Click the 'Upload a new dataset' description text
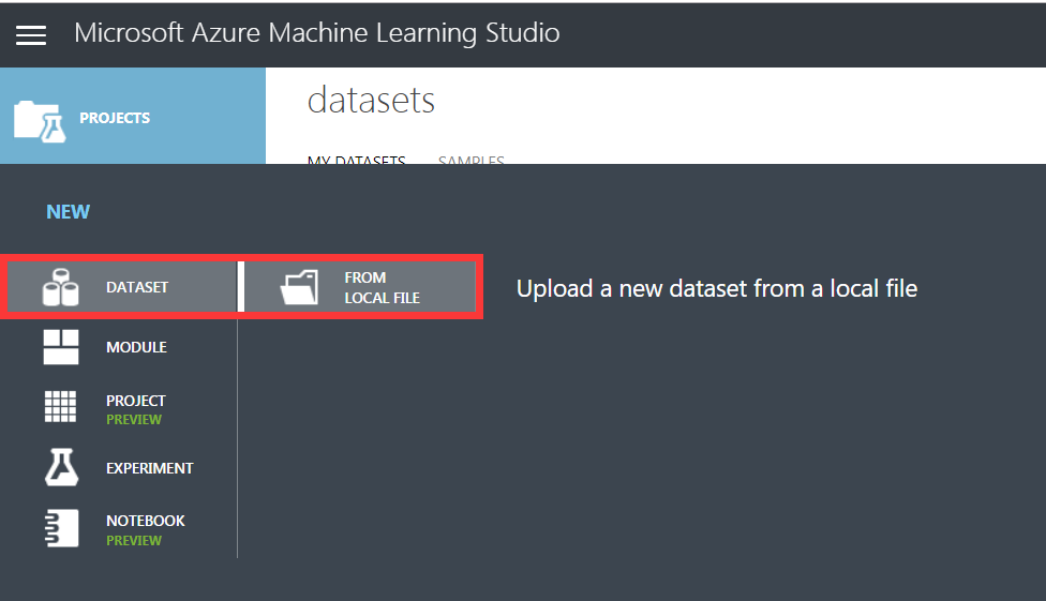This screenshot has height=602, width=1046. [716, 289]
